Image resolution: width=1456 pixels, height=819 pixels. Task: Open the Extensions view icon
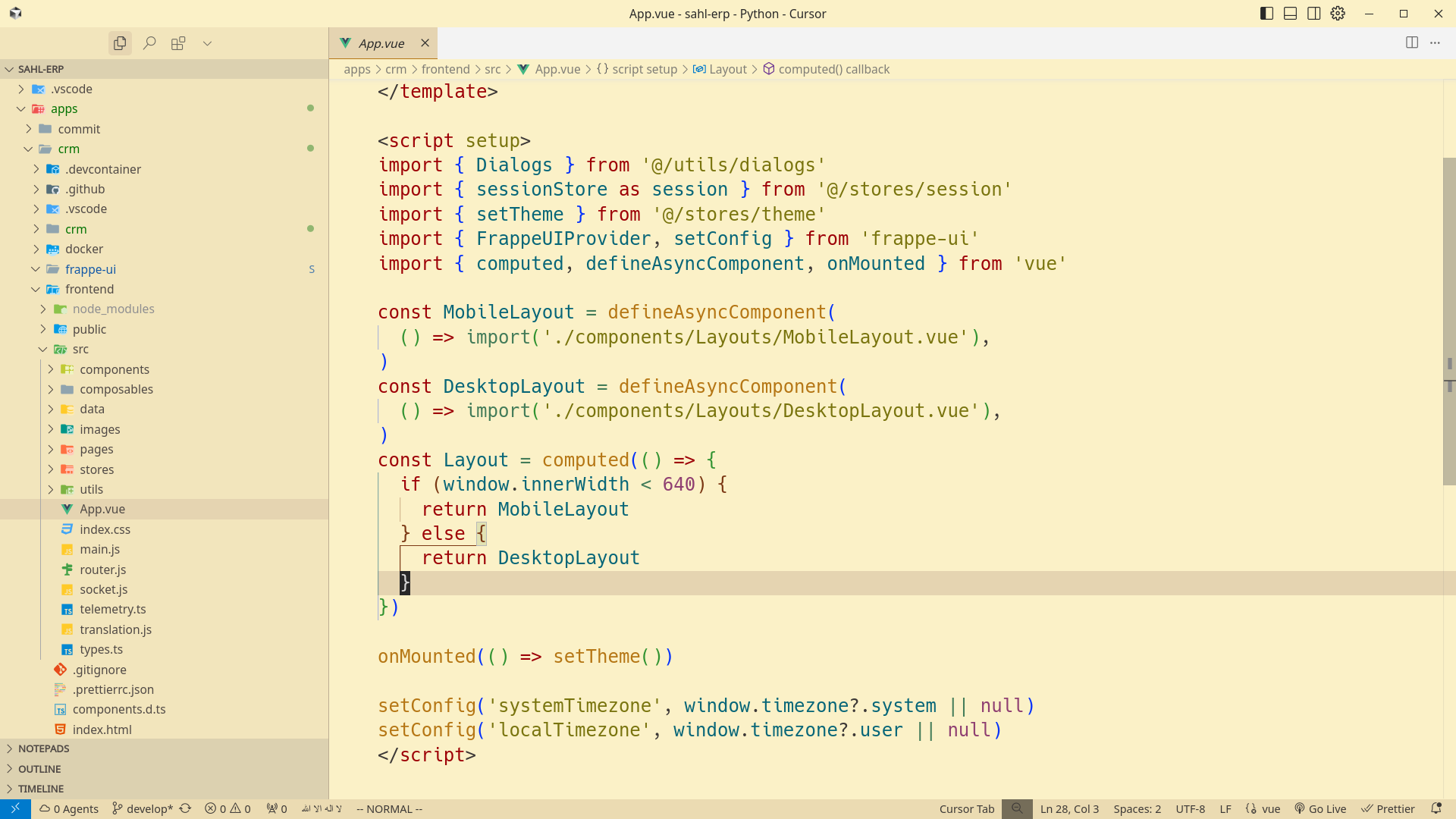click(x=178, y=43)
